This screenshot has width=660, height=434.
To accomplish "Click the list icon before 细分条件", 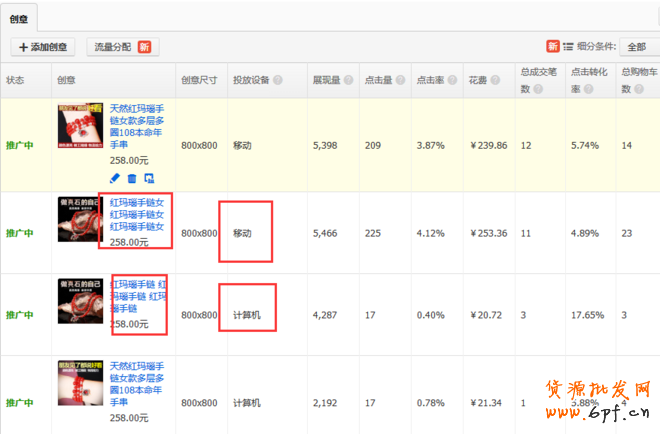I will 568,46.
